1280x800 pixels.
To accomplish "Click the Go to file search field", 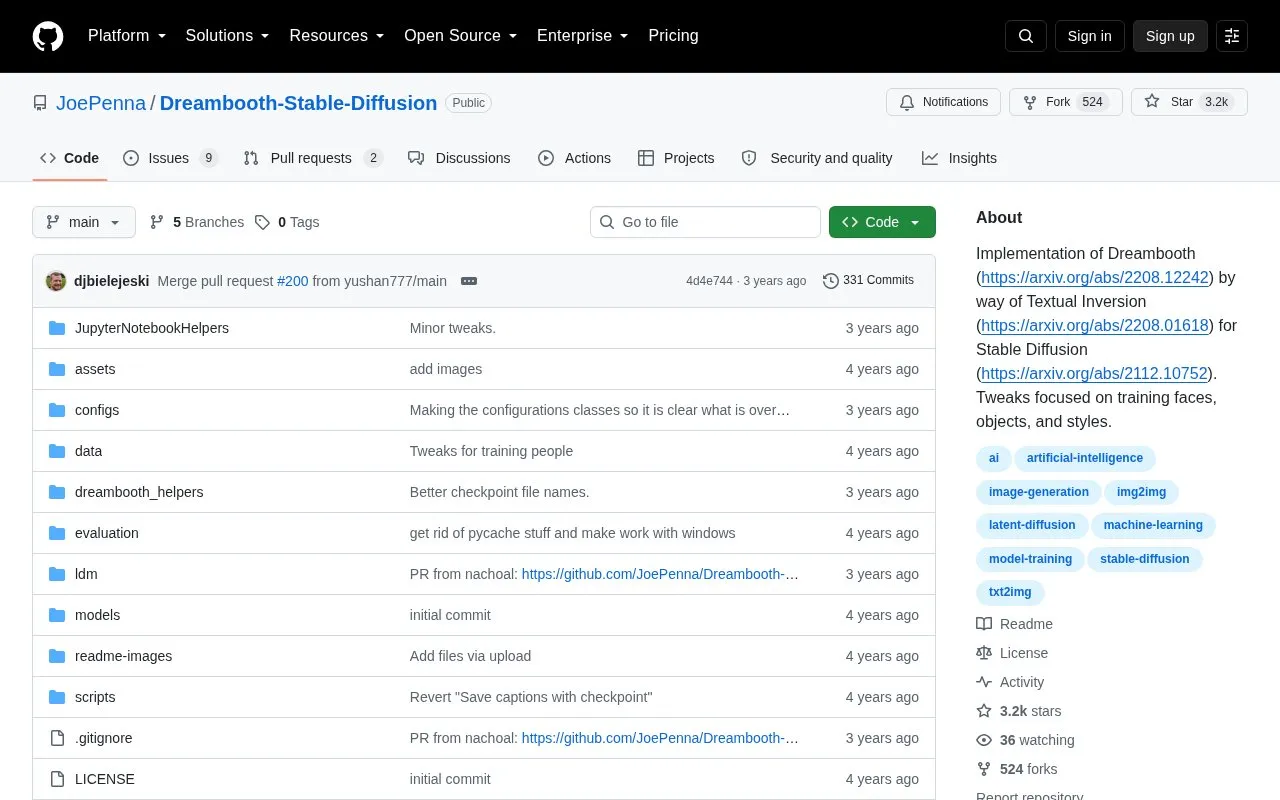I will [x=705, y=222].
